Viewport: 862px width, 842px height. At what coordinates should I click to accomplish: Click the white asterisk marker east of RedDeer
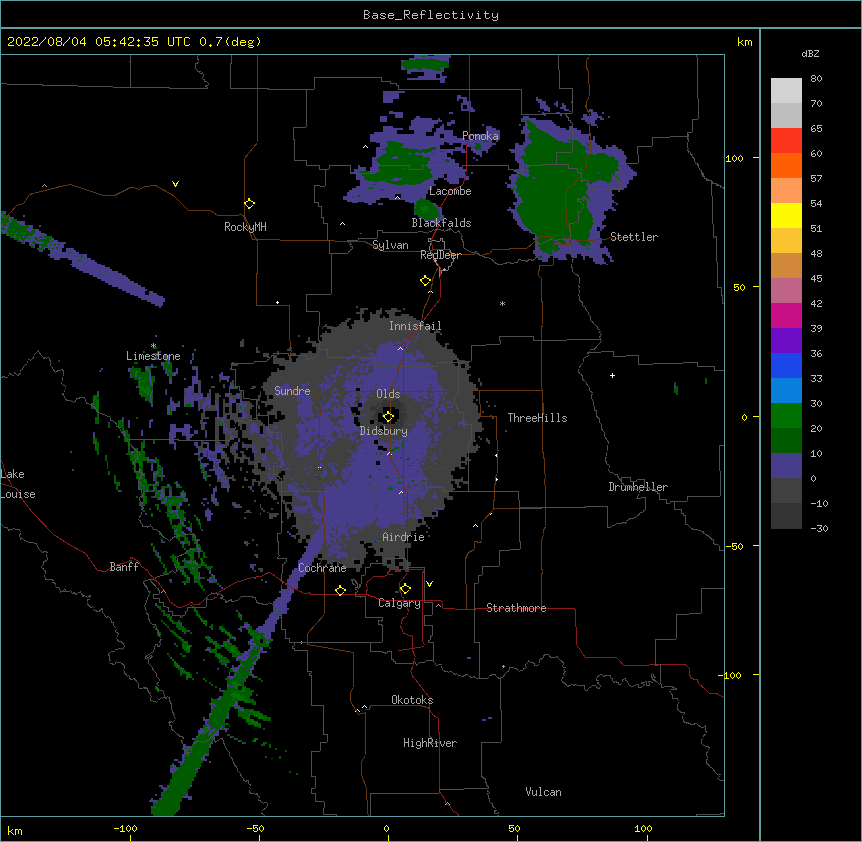point(502,303)
